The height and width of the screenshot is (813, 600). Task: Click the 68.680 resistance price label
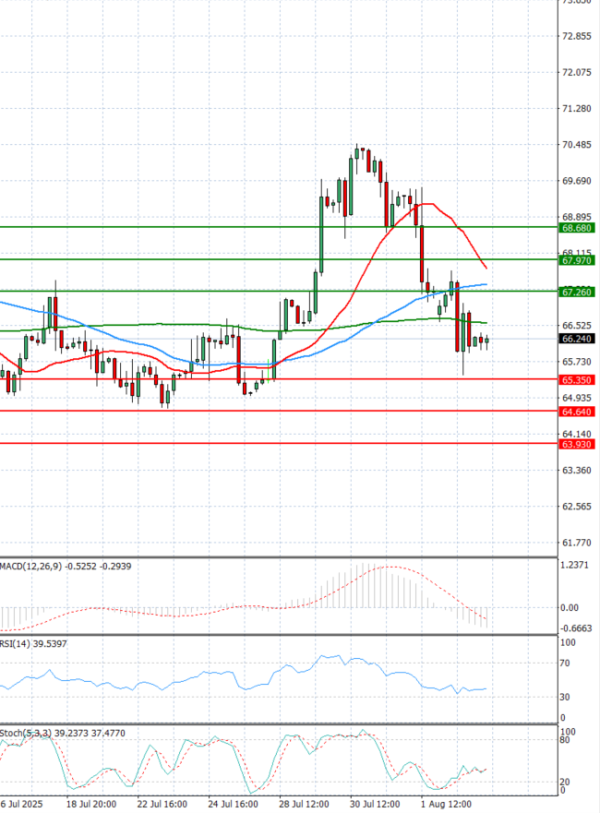click(x=577, y=228)
